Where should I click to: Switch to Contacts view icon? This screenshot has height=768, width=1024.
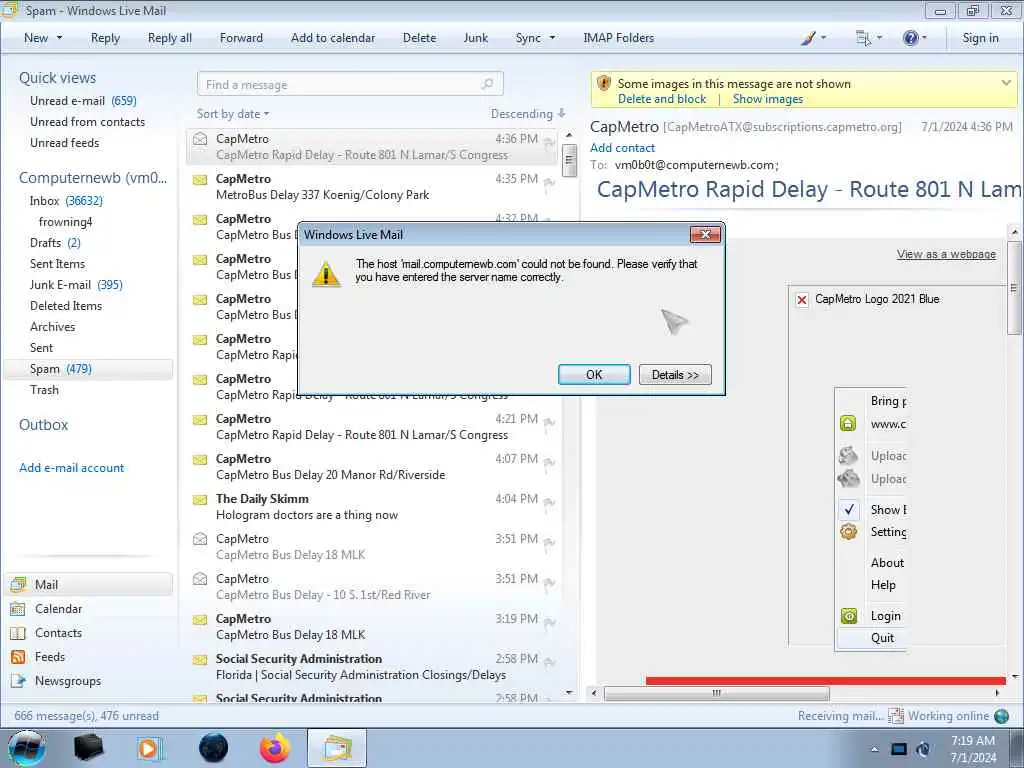coord(18,633)
